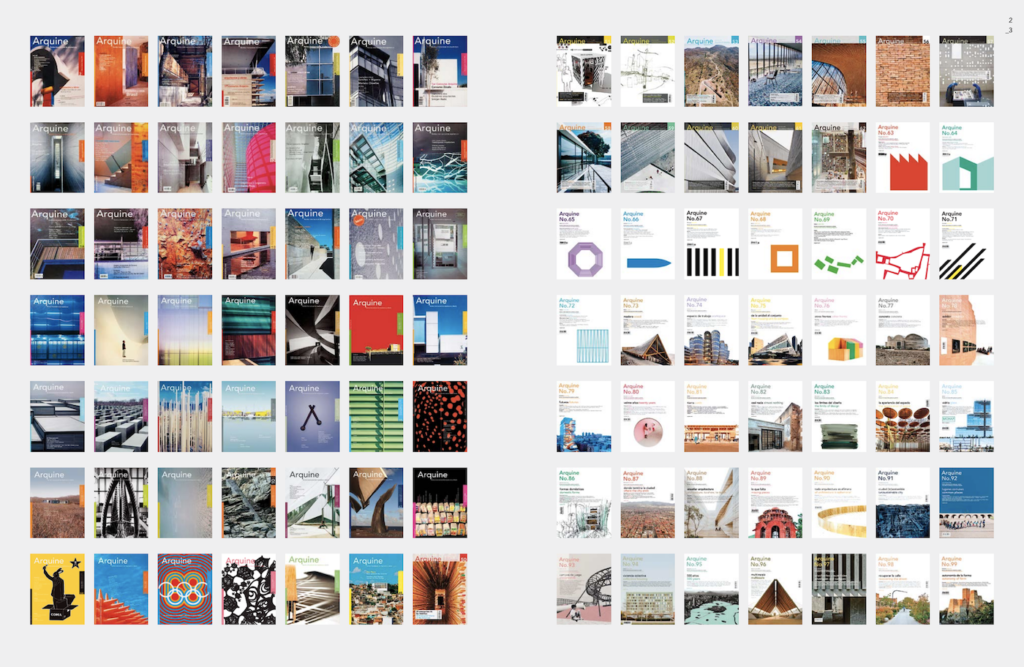Open the Arquine cover showing bare brick wall
This screenshot has width=1024, height=667.
903,71
